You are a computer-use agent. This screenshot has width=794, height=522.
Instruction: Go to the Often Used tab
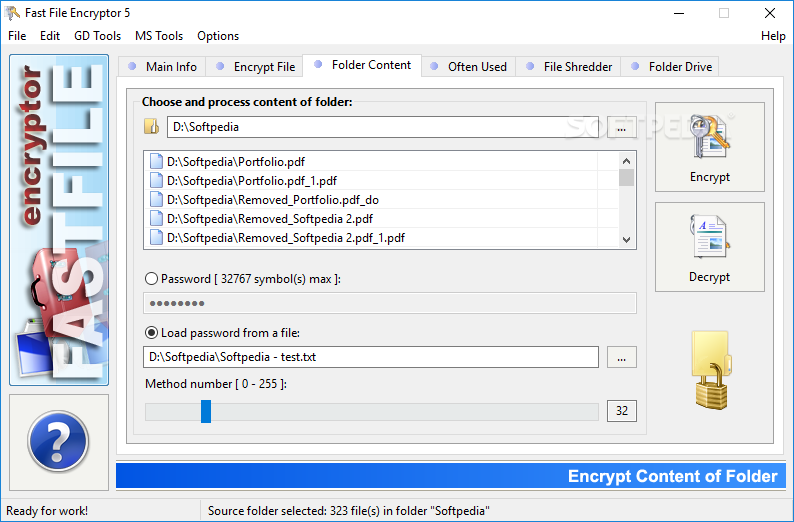(x=468, y=67)
